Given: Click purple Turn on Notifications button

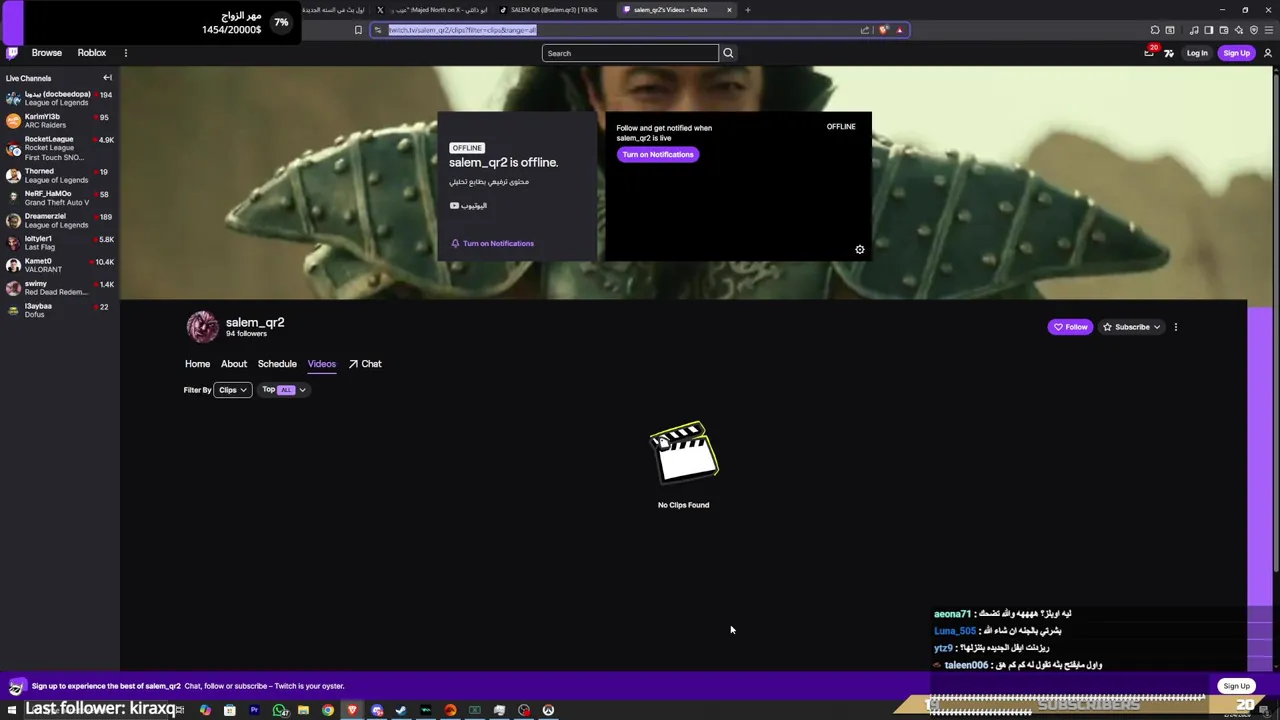Looking at the screenshot, I should click(658, 154).
